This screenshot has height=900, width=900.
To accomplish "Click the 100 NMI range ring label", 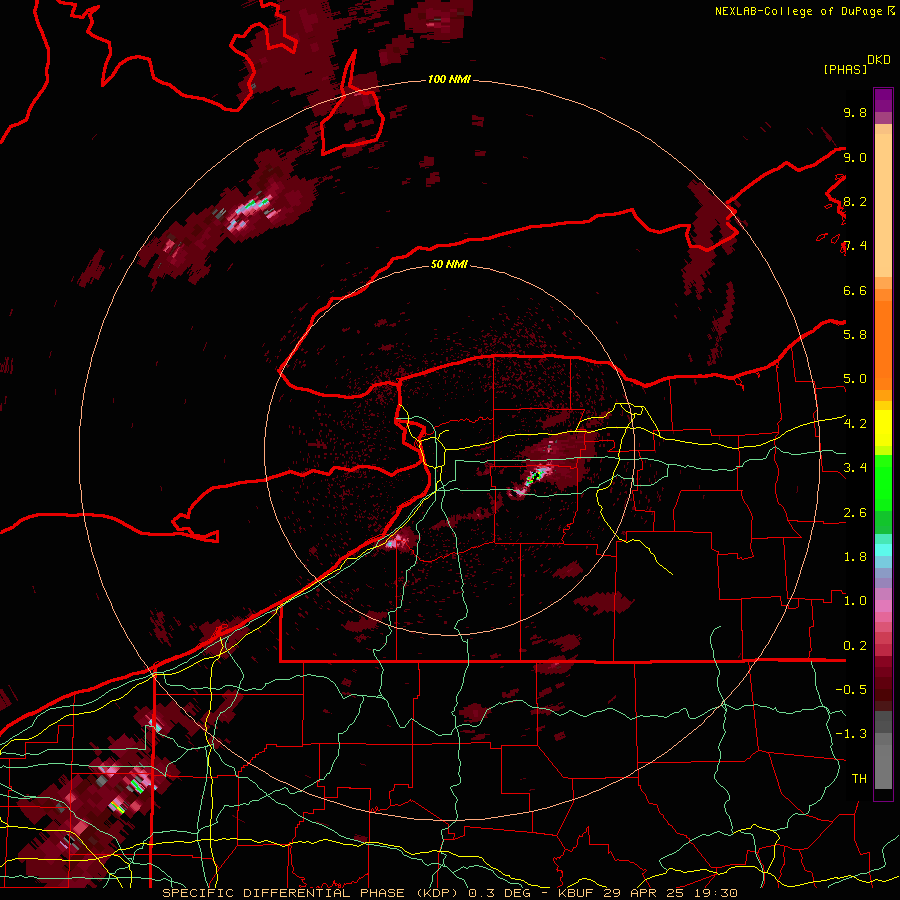I will point(449,79).
